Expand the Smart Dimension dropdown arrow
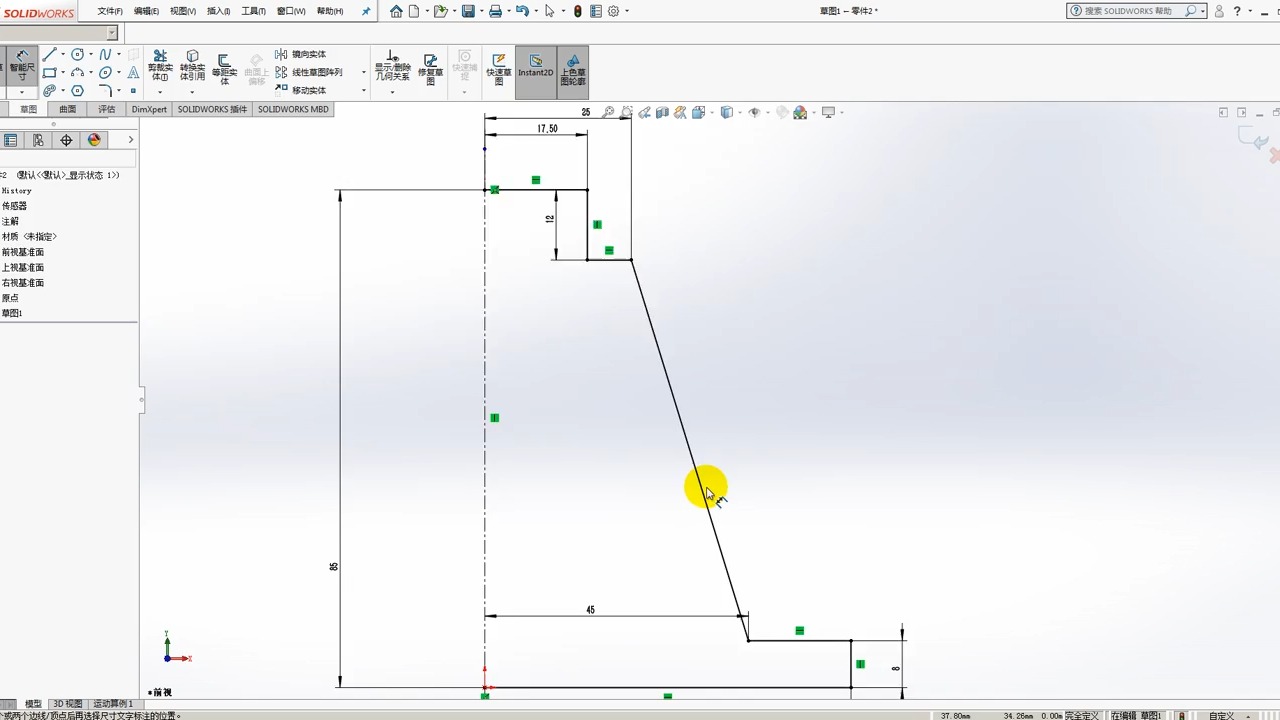 tap(22, 92)
